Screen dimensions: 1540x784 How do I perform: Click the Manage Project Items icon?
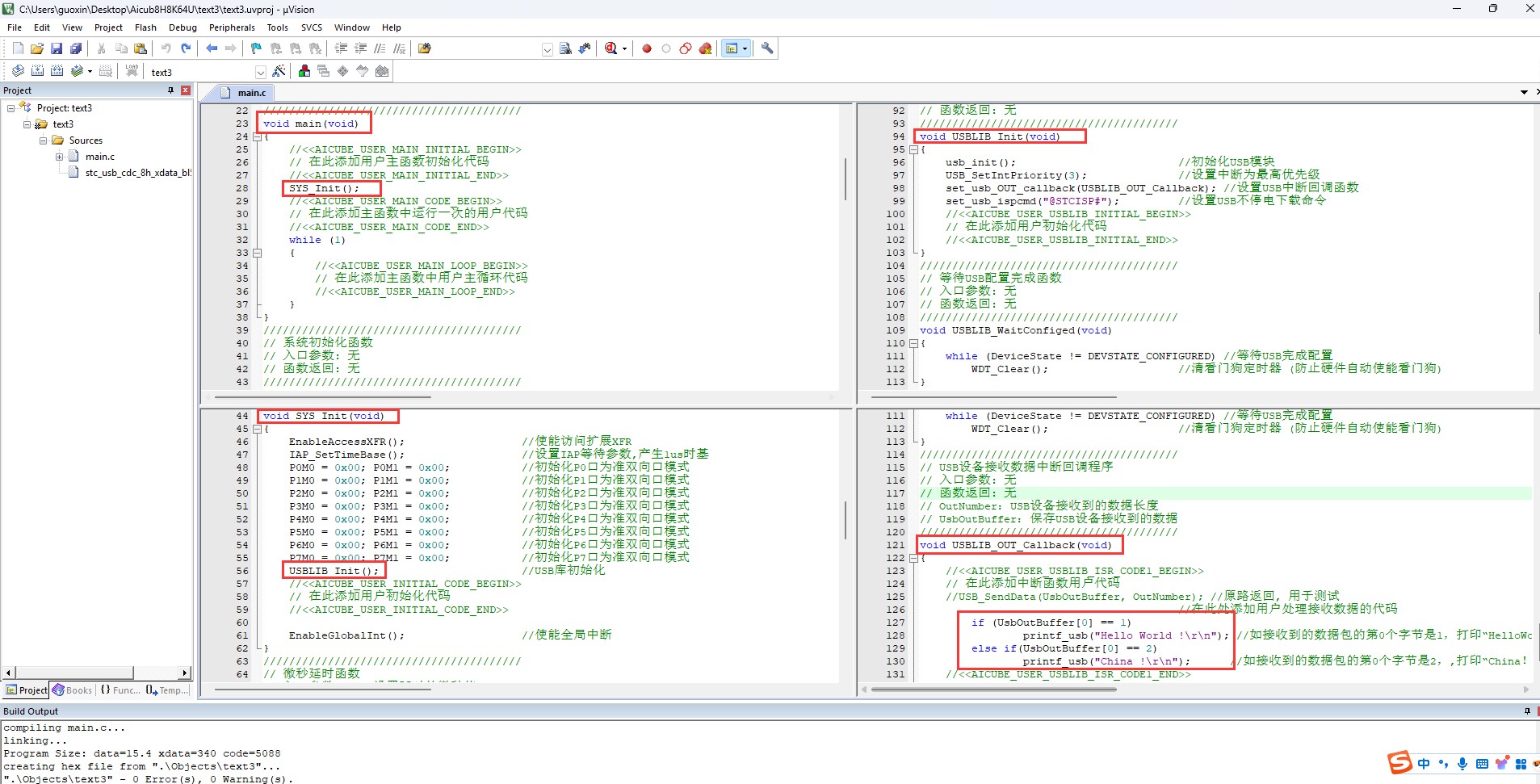coord(304,71)
